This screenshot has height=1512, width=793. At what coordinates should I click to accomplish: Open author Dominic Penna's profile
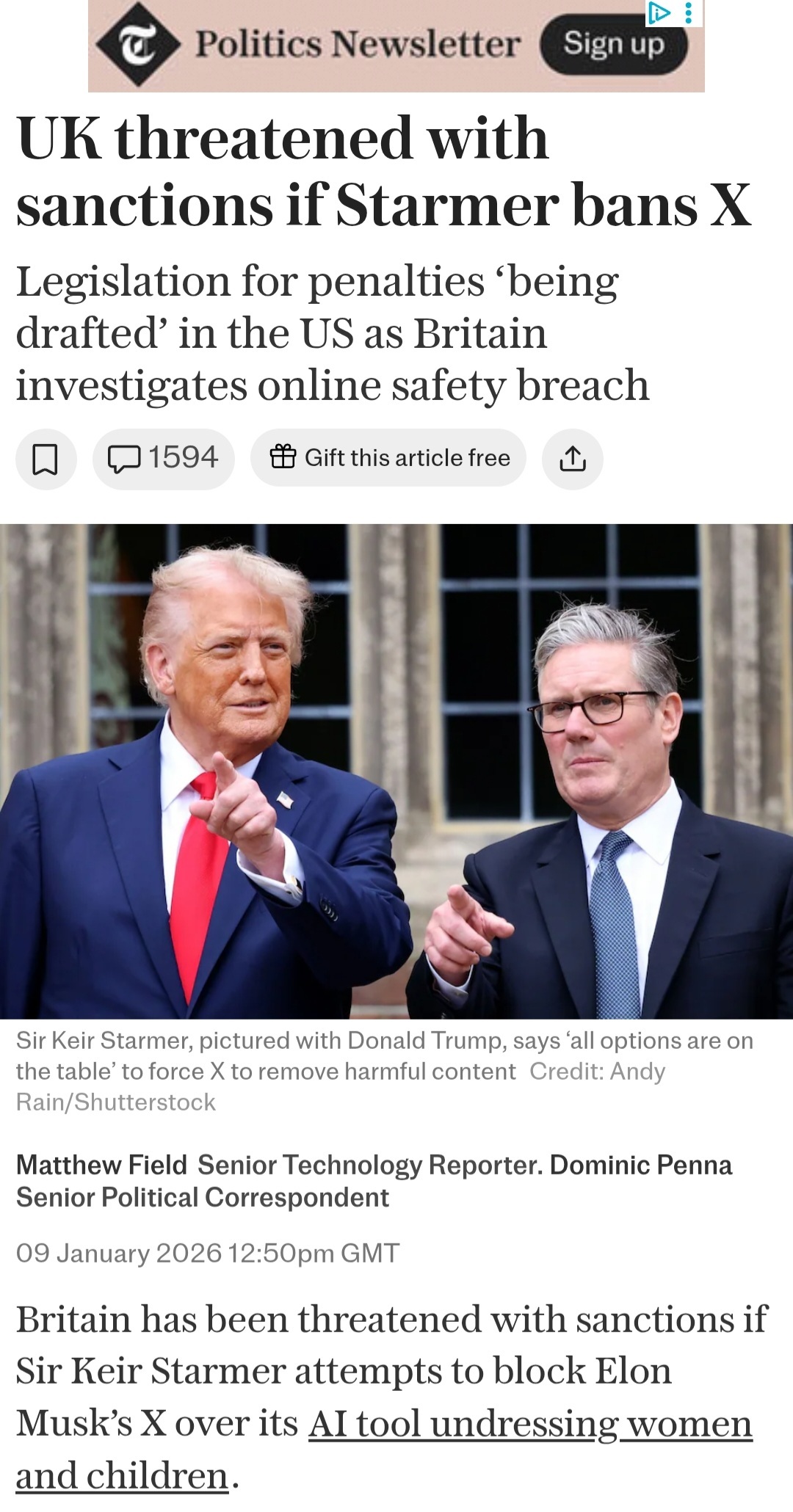641,1165
